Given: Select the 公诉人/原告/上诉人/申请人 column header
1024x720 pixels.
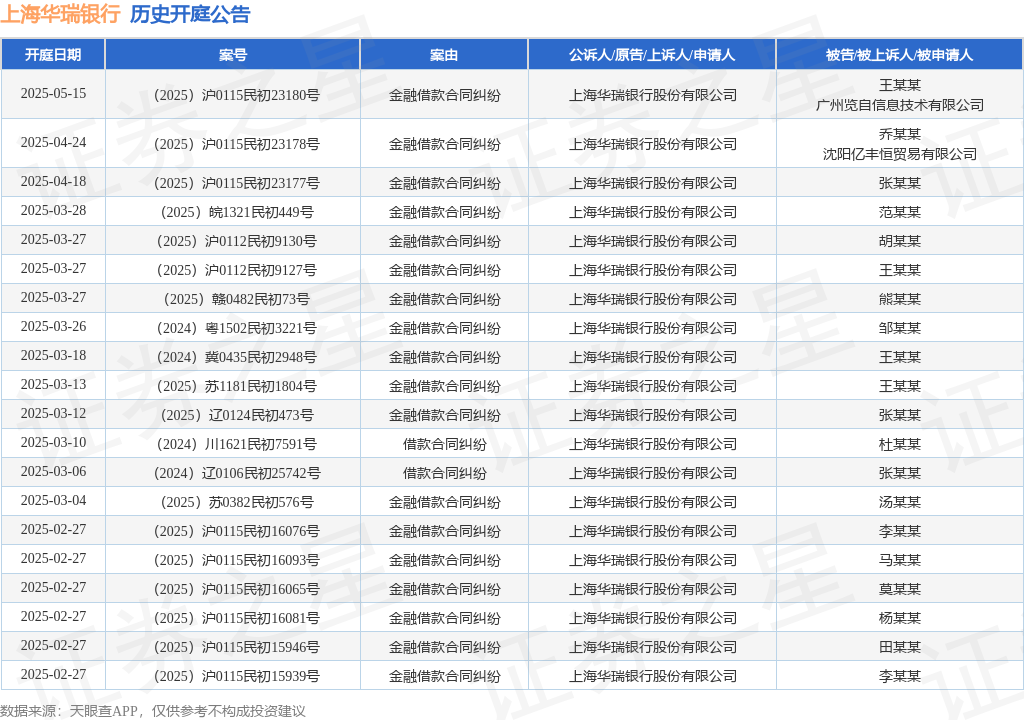Looking at the screenshot, I should 652,55.
